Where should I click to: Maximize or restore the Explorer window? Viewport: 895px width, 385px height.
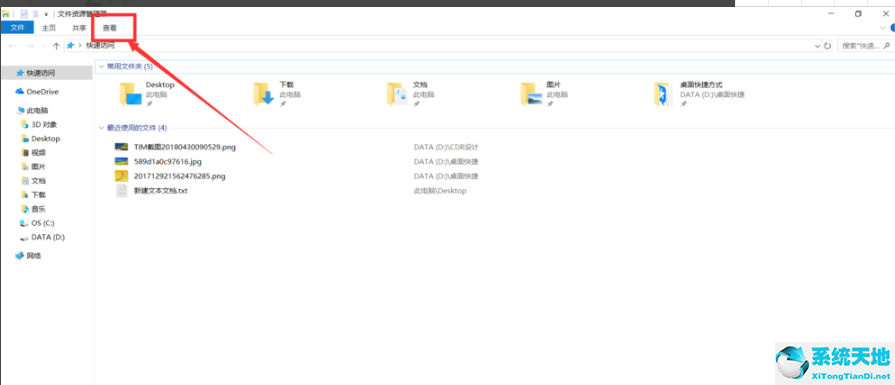(x=858, y=14)
